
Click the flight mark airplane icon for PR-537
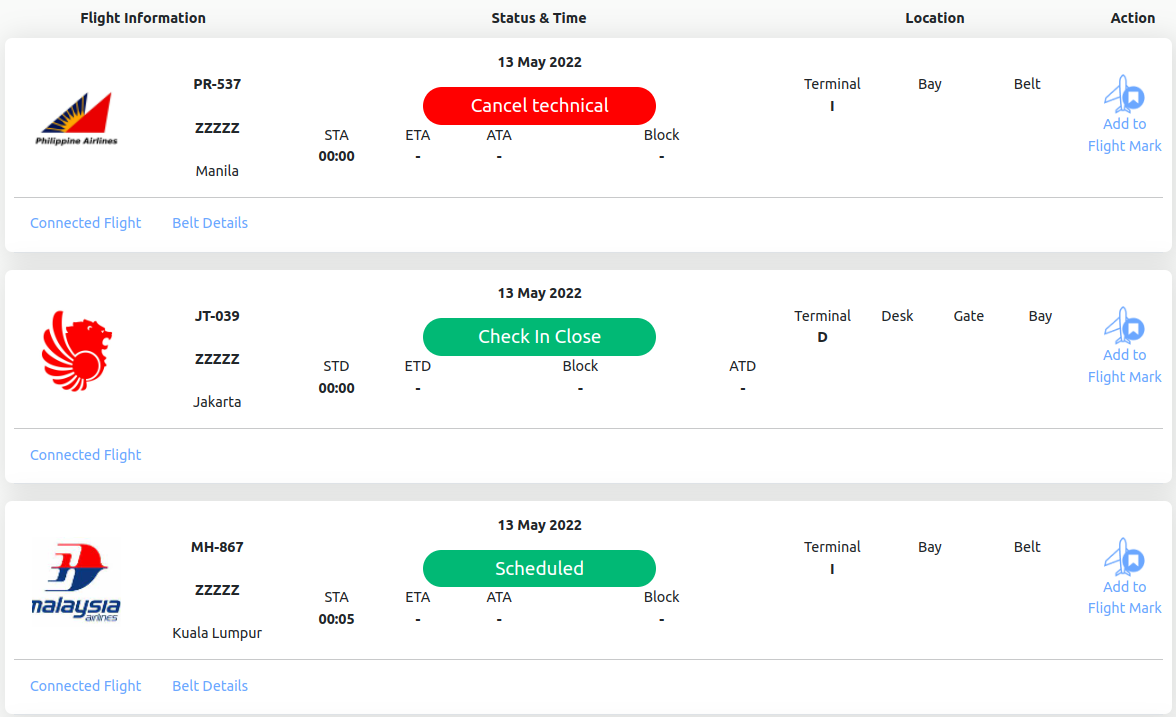(x=1124, y=95)
